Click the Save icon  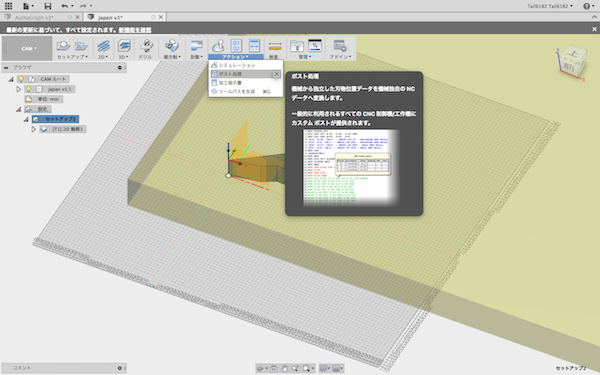[x=47, y=6]
